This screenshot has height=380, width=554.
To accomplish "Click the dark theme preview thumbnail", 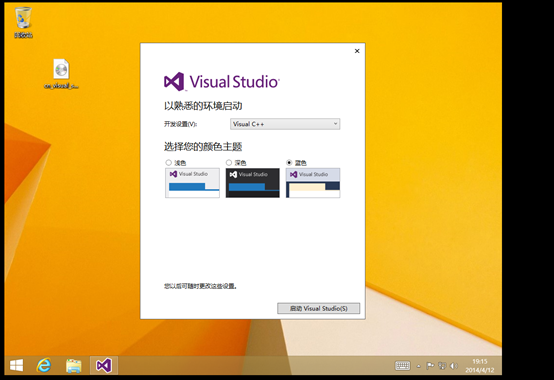I will click(x=253, y=183).
